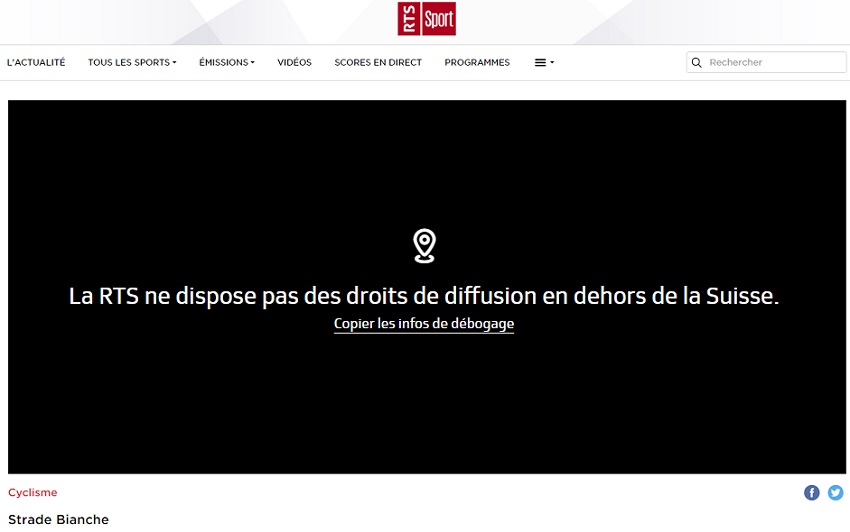Expand the ÉMISSIONS dropdown
Screen dimensions: 850x532
(x=226, y=62)
